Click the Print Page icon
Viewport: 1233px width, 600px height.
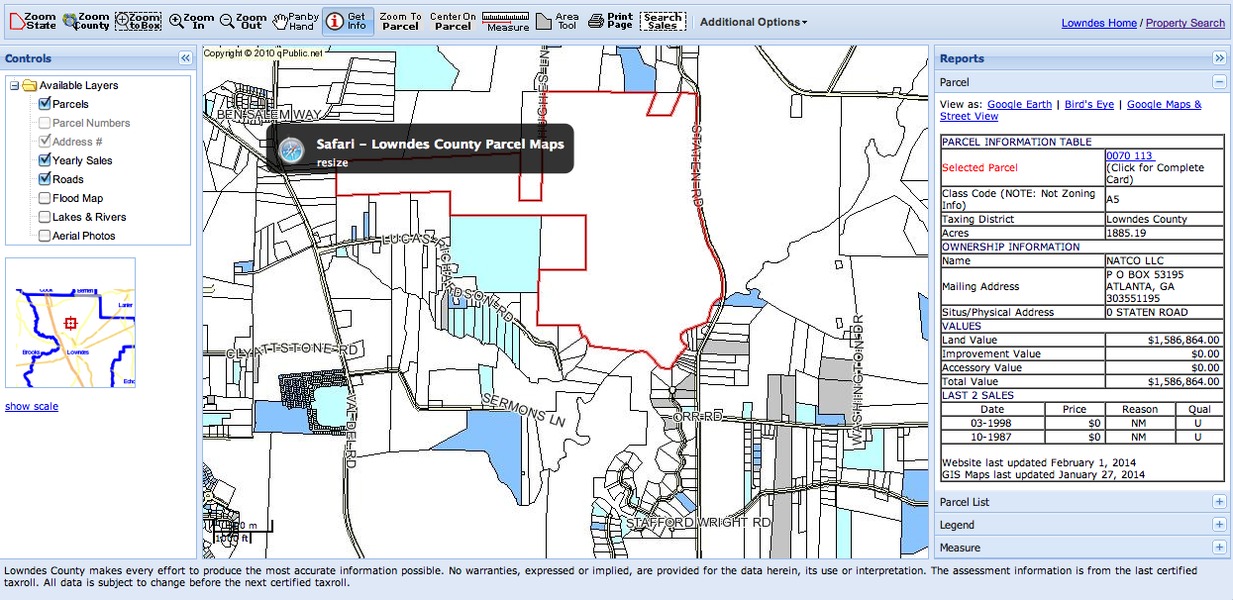coord(611,21)
